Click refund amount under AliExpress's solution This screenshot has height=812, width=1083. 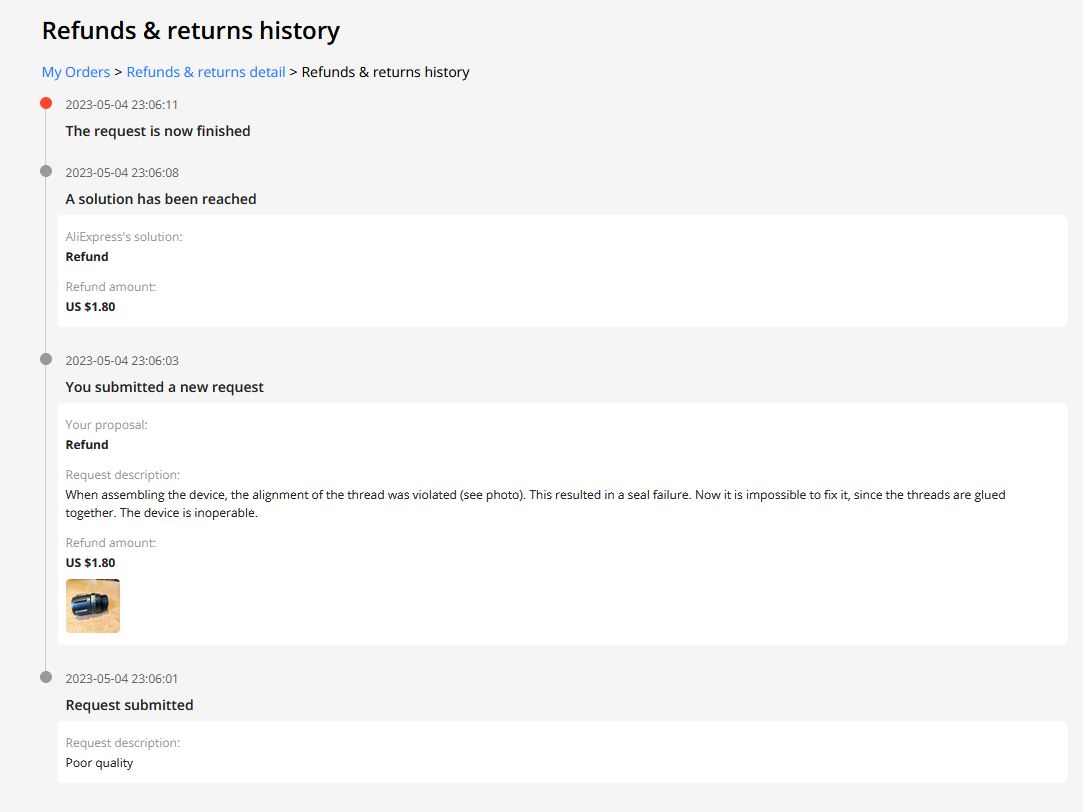click(90, 307)
